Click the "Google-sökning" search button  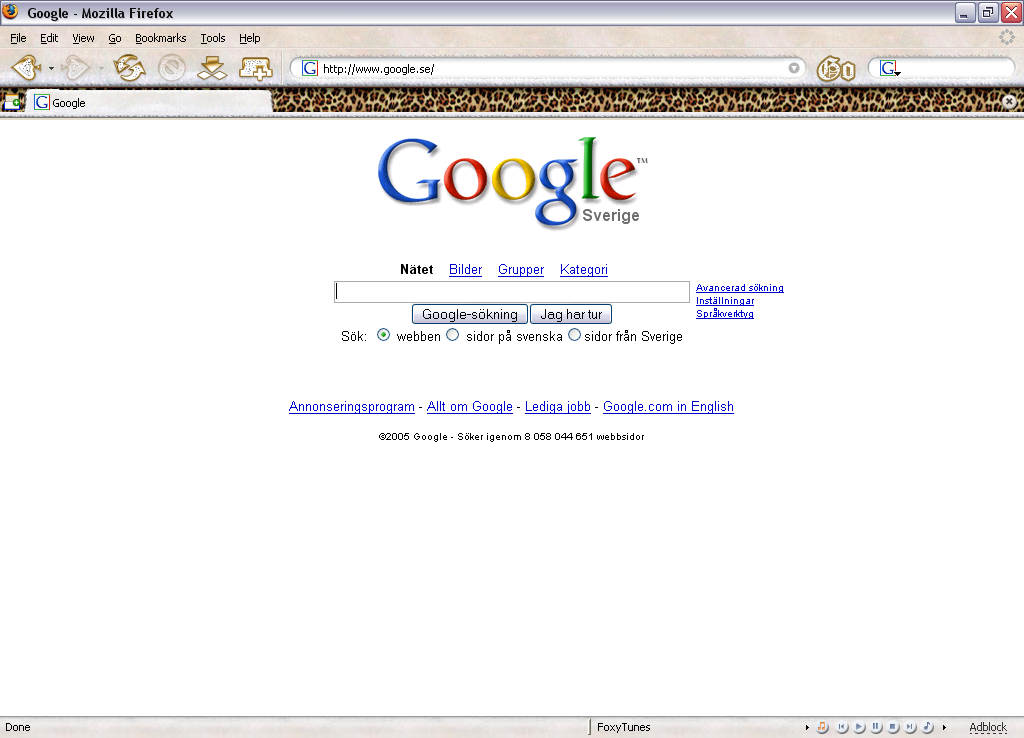[469, 314]
